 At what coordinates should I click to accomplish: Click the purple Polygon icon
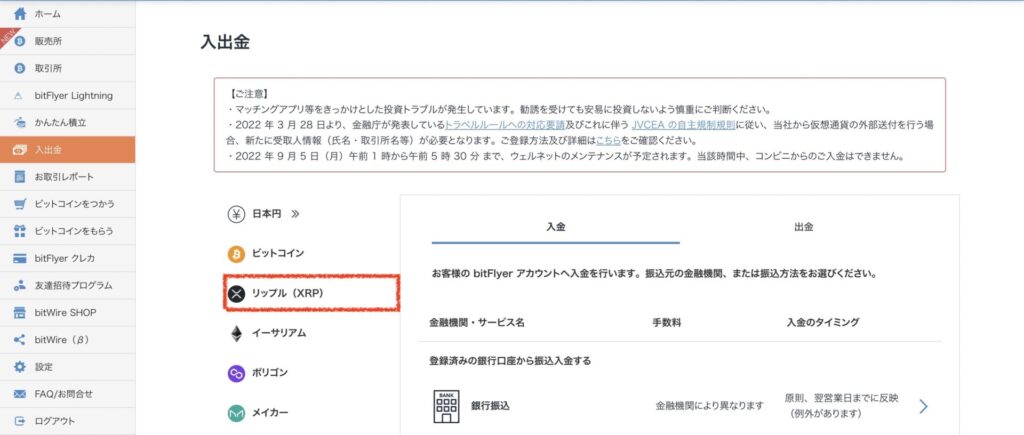(x=236, y=374)
